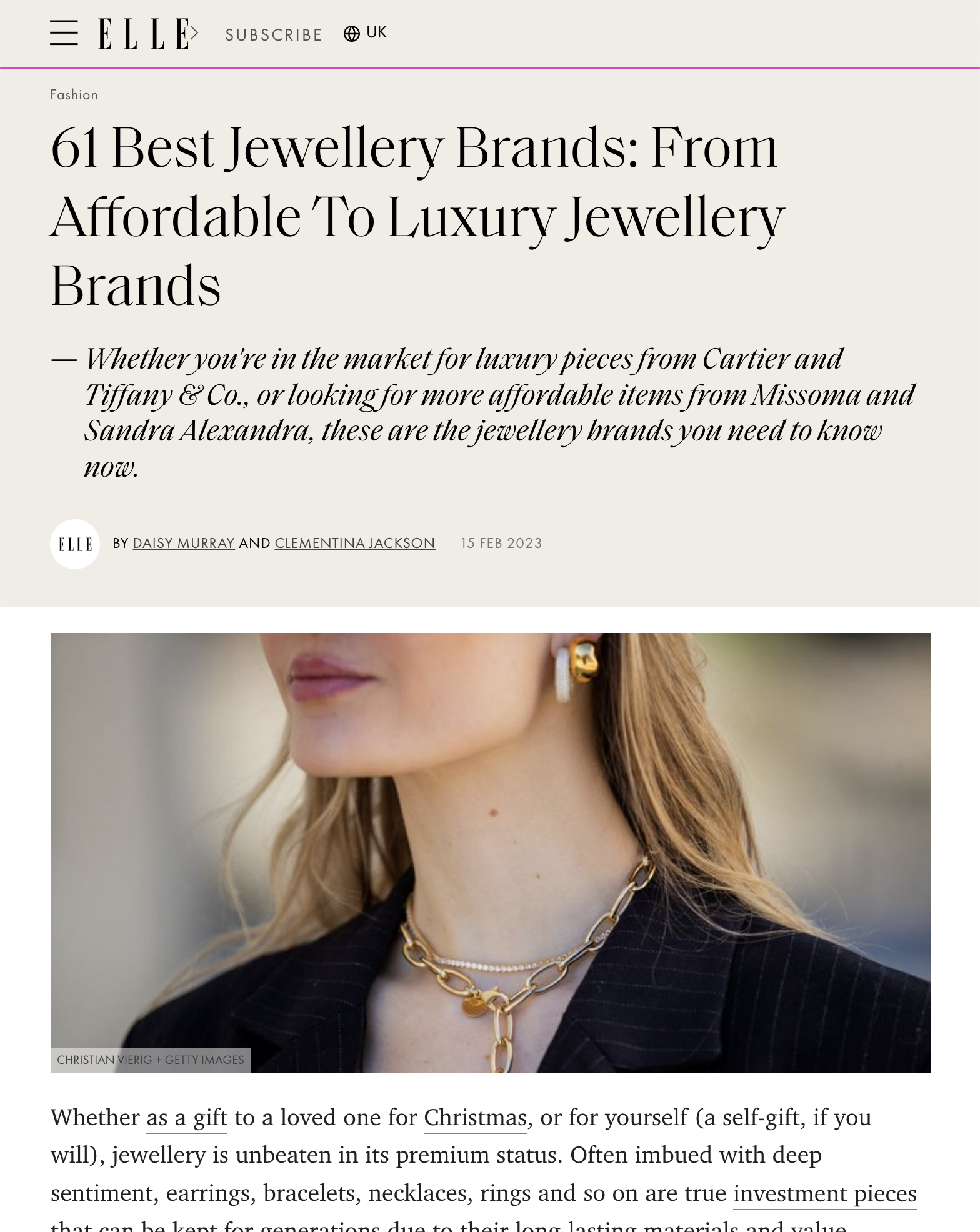
Task: Go to the Fashion category
Action: point(74,95)
